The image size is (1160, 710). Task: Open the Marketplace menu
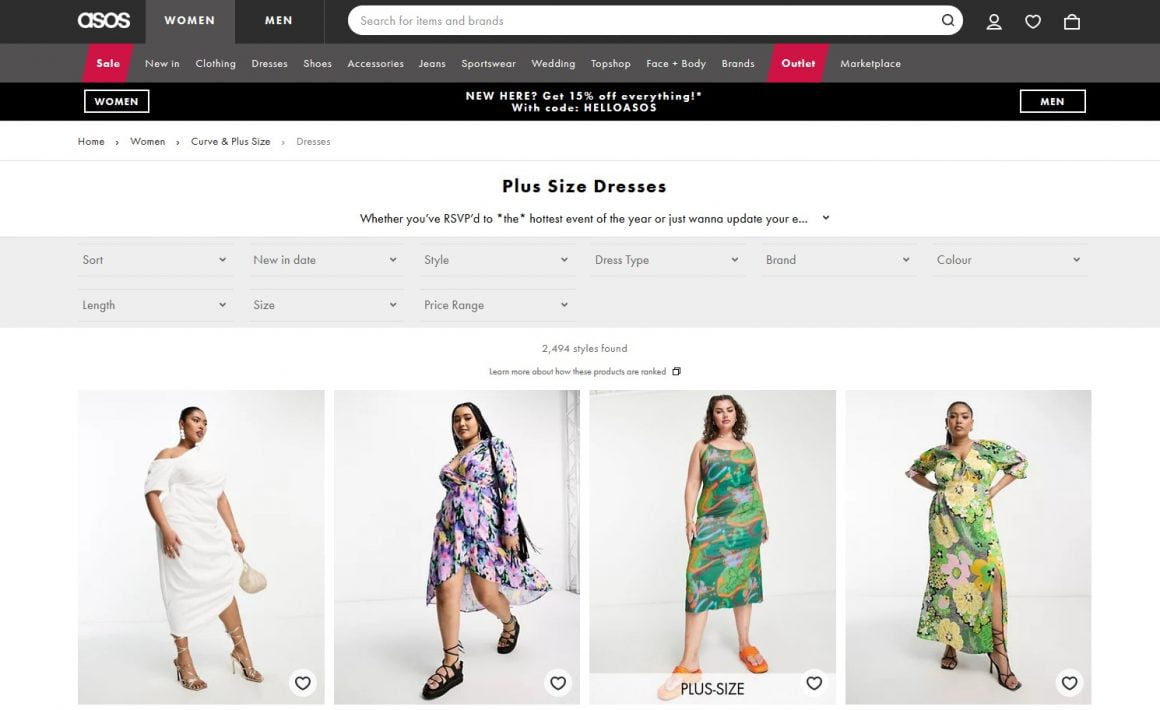click(x=870, y=64)
